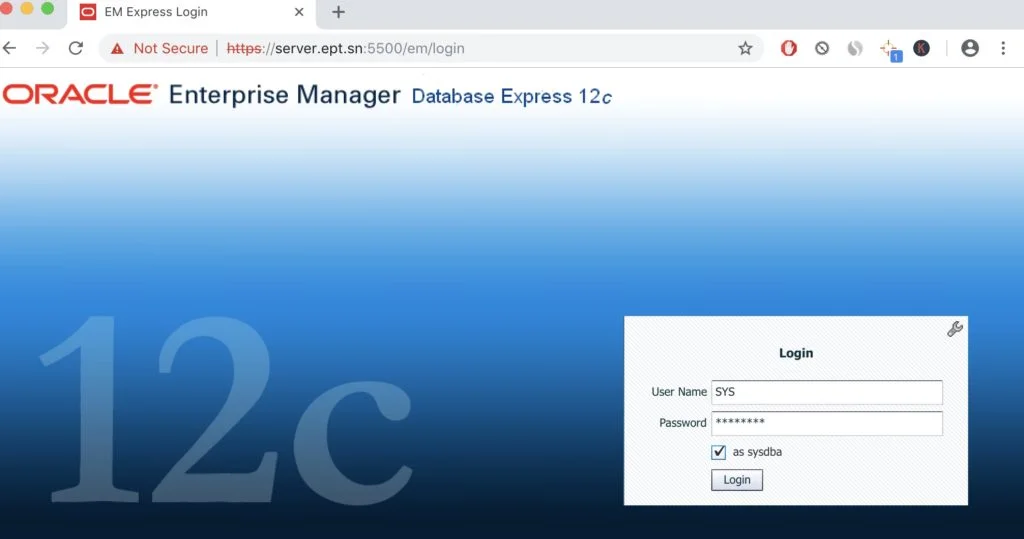
Task: Open the gray swirl extension icon
Action: 855,48
